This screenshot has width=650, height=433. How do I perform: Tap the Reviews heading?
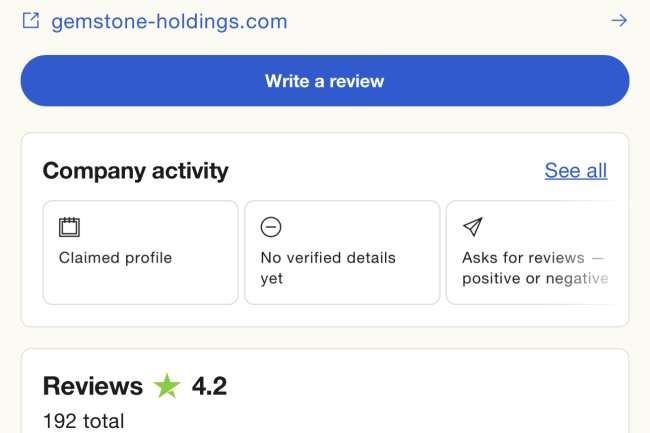(x=93, y=386)
